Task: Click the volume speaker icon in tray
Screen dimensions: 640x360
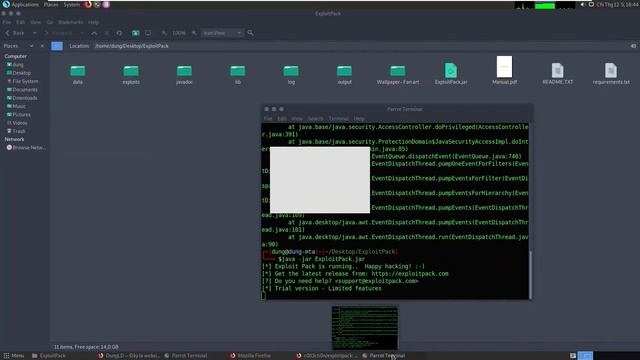Action: coord(582,4)
